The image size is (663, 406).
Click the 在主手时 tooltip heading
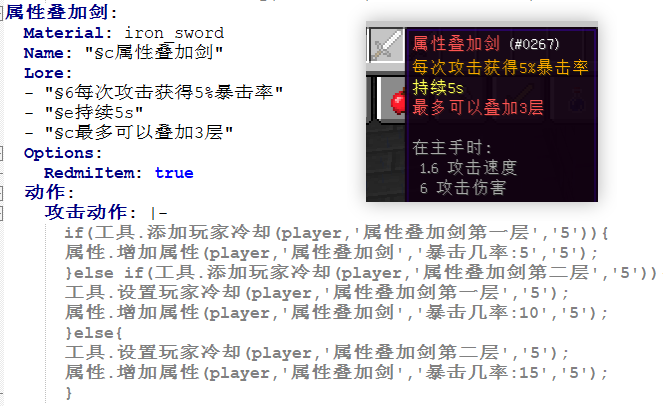pos(452,148)
